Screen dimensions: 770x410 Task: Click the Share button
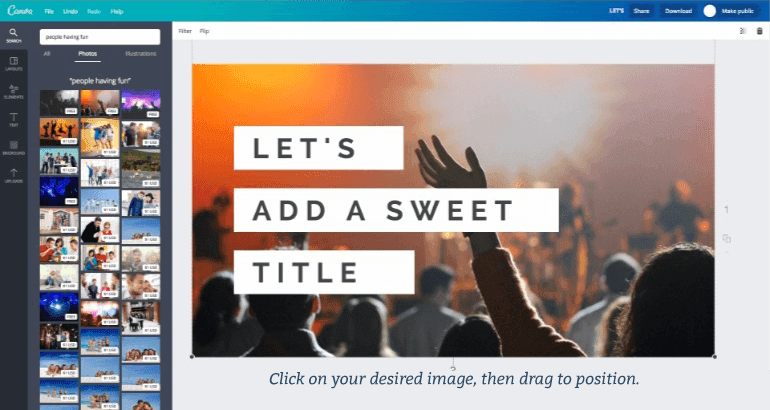pyautogui.click(x=641, y=11)
